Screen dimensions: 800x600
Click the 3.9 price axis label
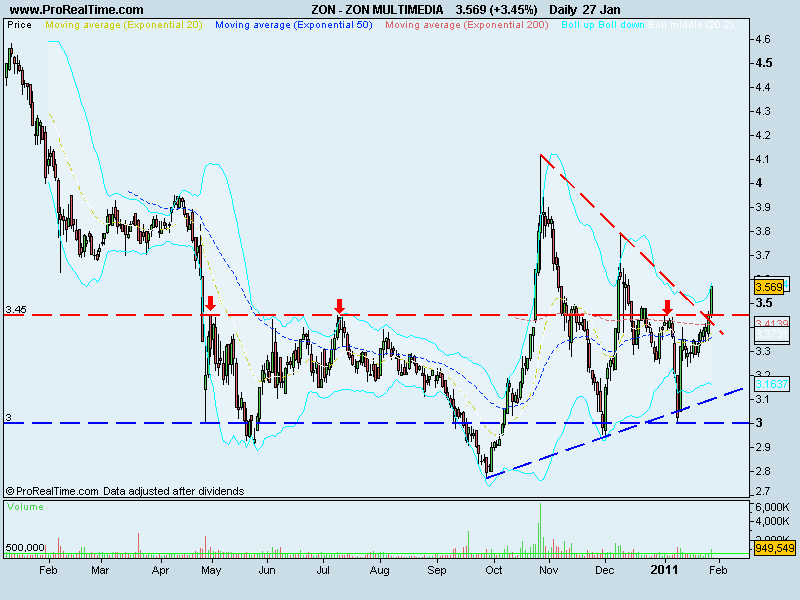coord(763,207)
